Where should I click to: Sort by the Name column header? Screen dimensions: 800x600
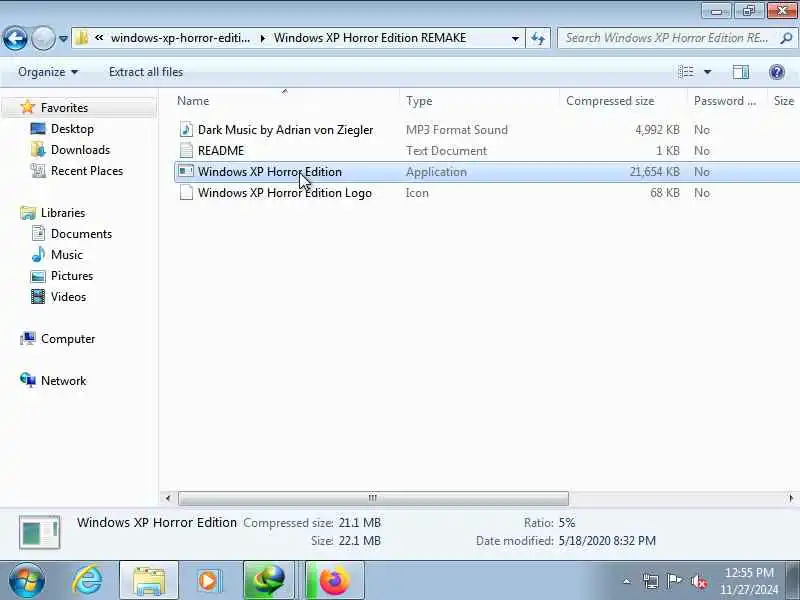(x=286, y=101)
